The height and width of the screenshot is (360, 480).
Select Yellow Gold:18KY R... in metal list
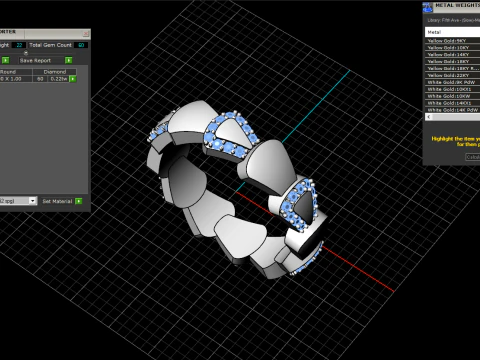453,68
